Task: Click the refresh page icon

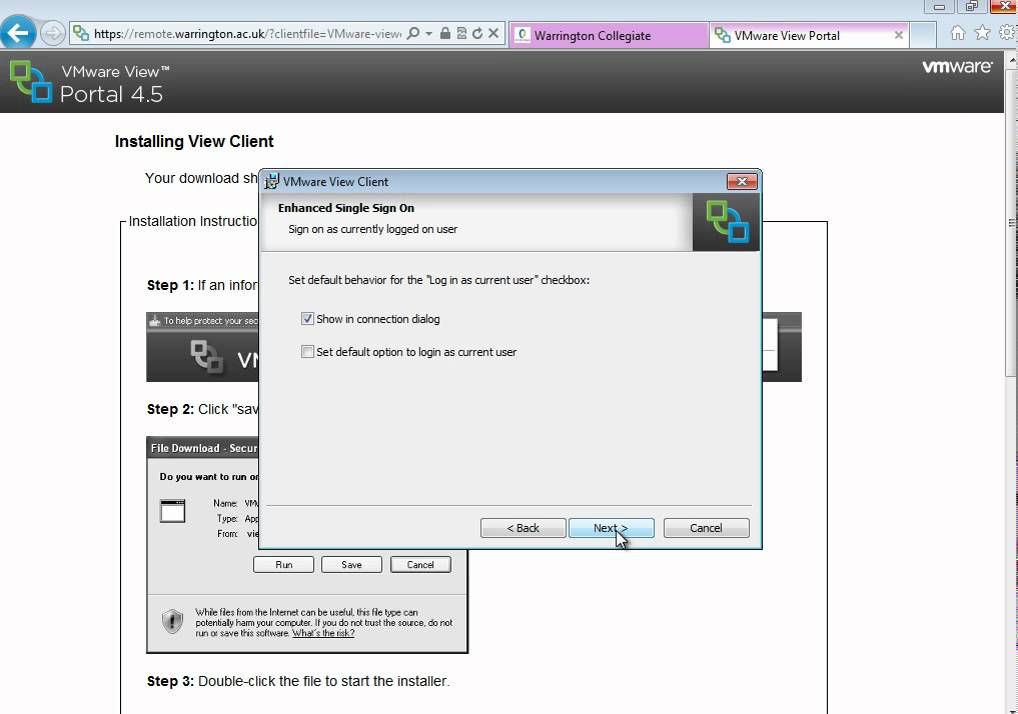Action: [477, 33]
